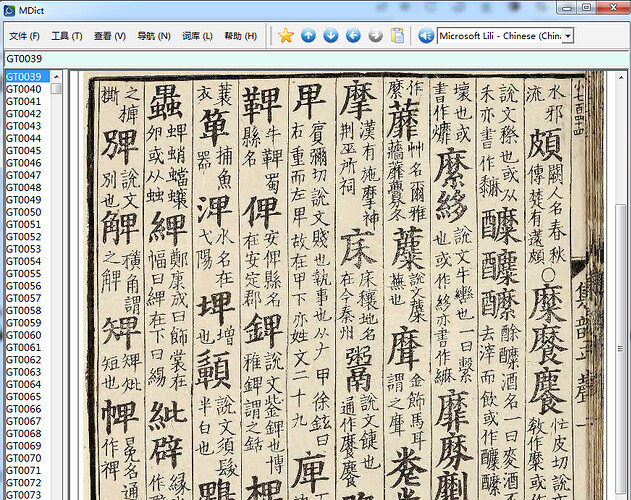Click the search field containing GT0039

click(x=316, y=59)
